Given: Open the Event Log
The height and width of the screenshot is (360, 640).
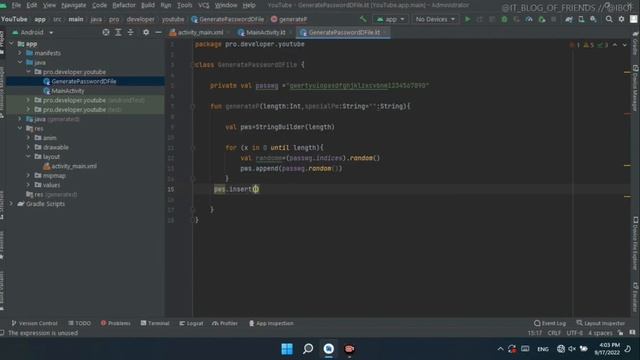Looking at the screenshot, I should 550,323.
